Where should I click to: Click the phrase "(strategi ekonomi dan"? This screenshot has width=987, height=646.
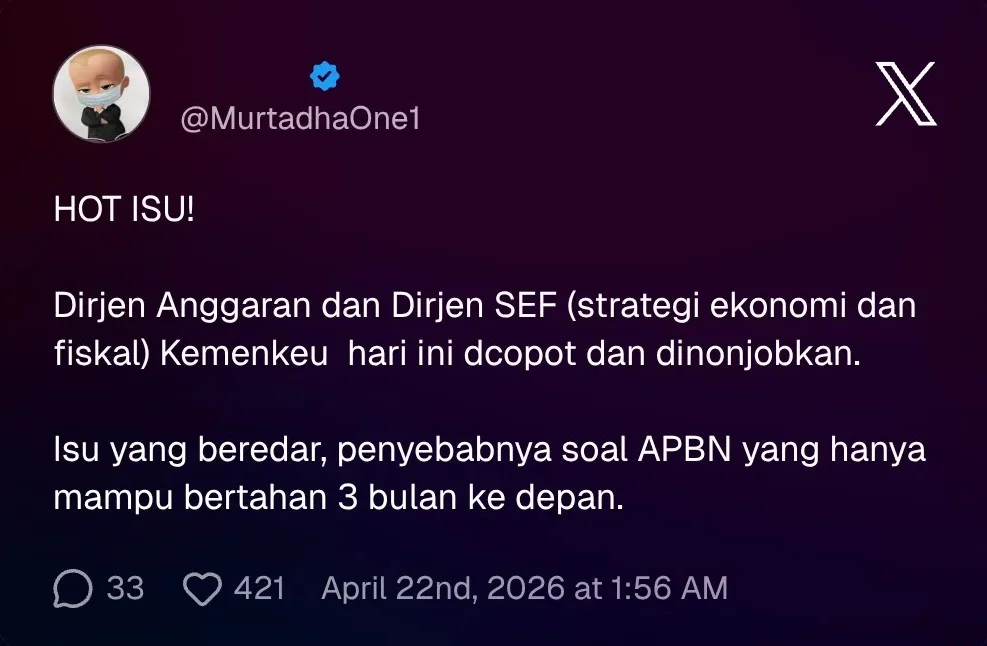click(742, 306)
